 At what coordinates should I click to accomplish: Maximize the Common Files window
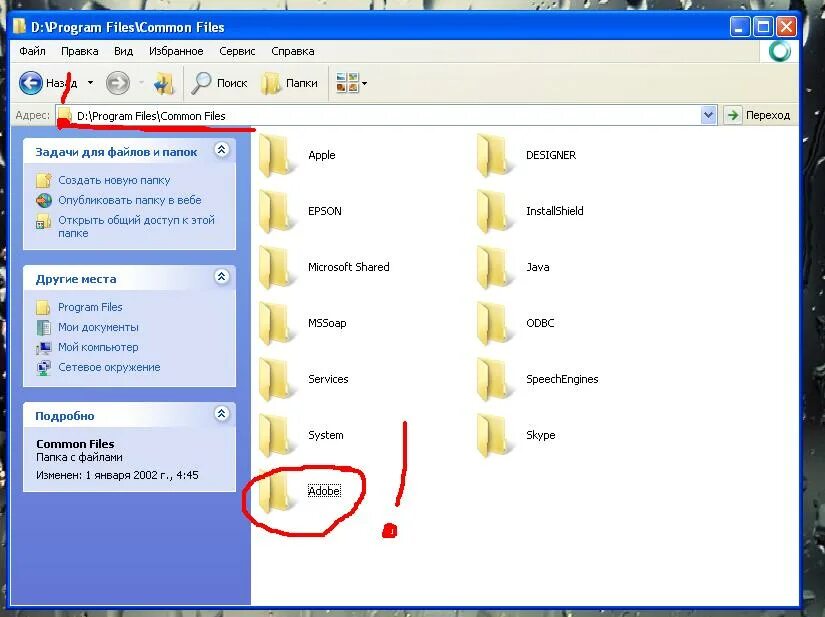(763, 26)
